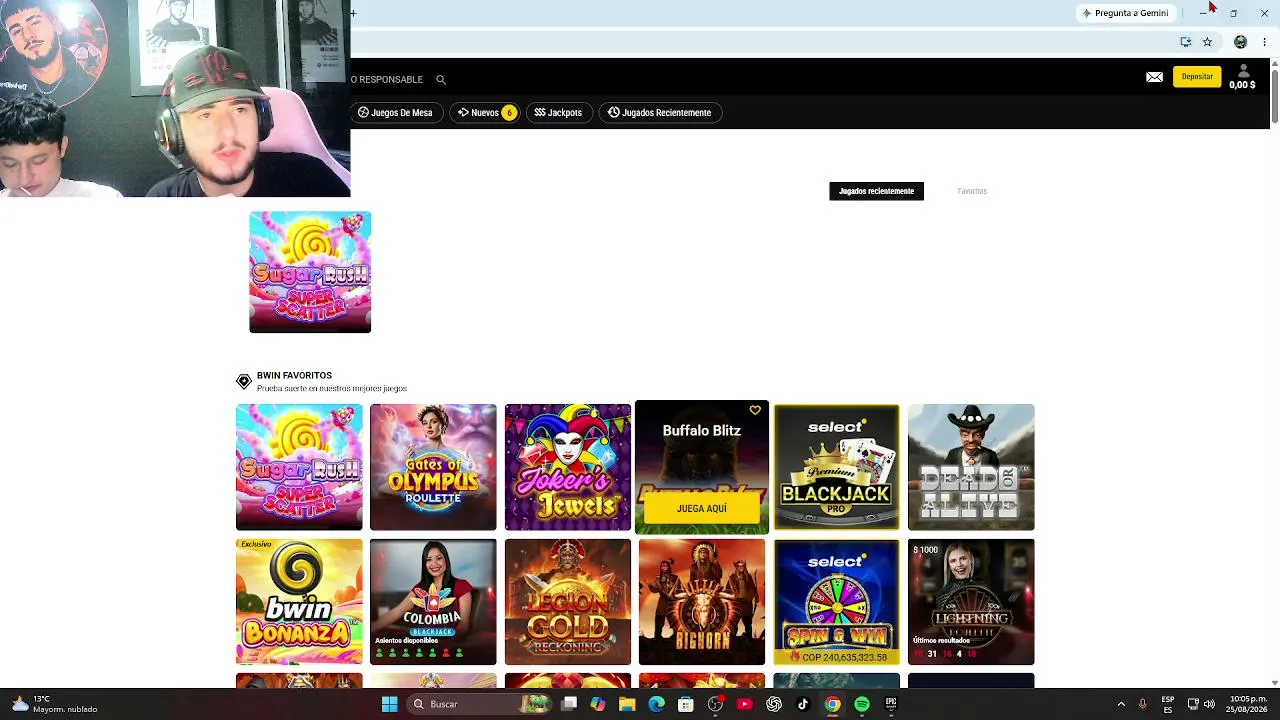1280x720 pixels.
Task: Open the inbox envelope icon
Action: click(x=1154, y=77)
